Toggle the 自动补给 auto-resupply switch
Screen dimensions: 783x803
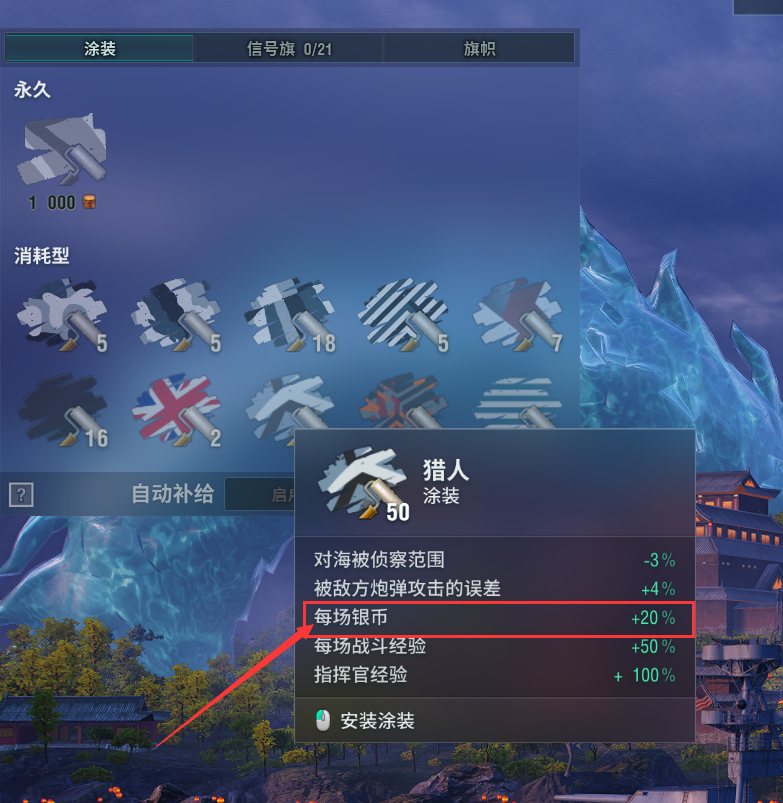(260, 494)
